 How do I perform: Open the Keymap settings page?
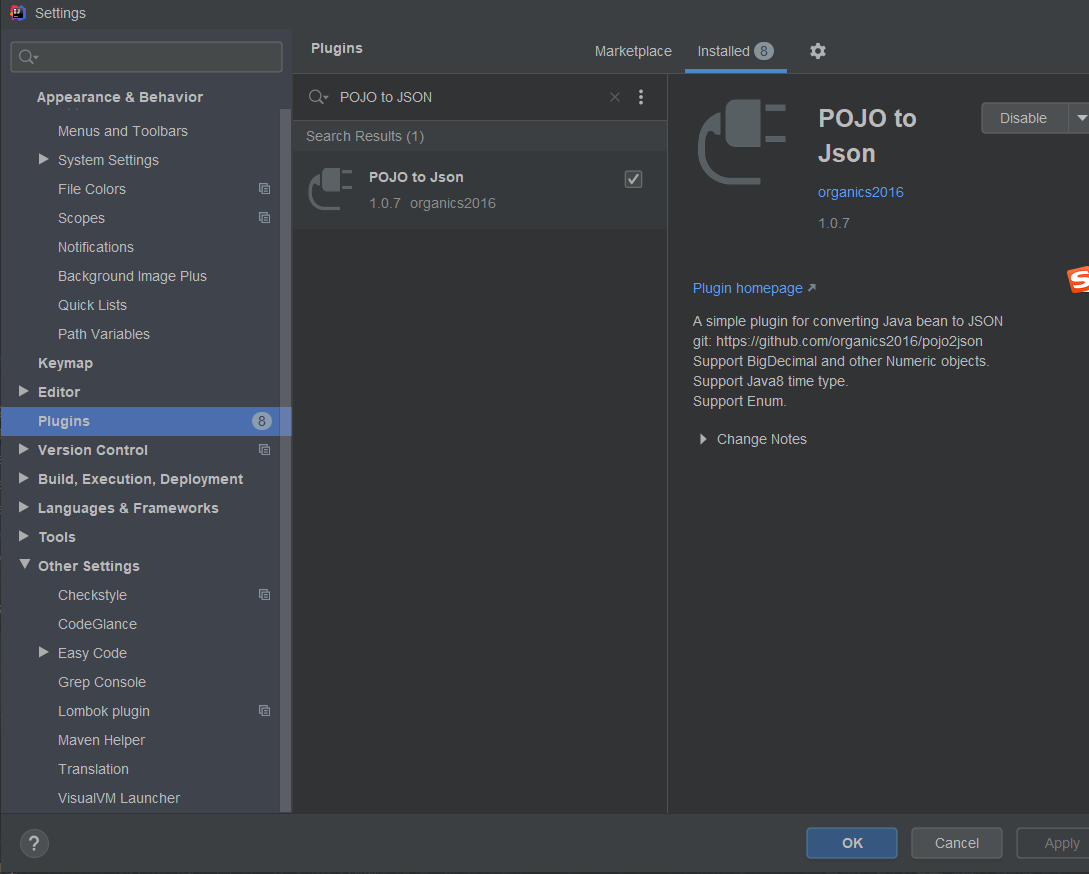[x=65, y=363]
